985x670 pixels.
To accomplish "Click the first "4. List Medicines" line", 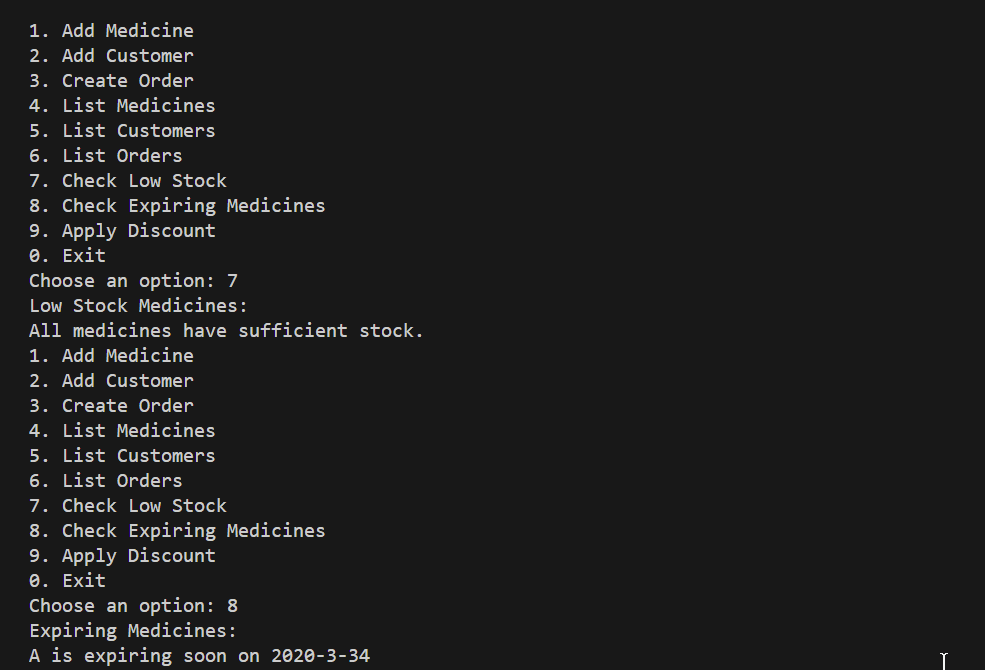I will [x=122, y=106].
